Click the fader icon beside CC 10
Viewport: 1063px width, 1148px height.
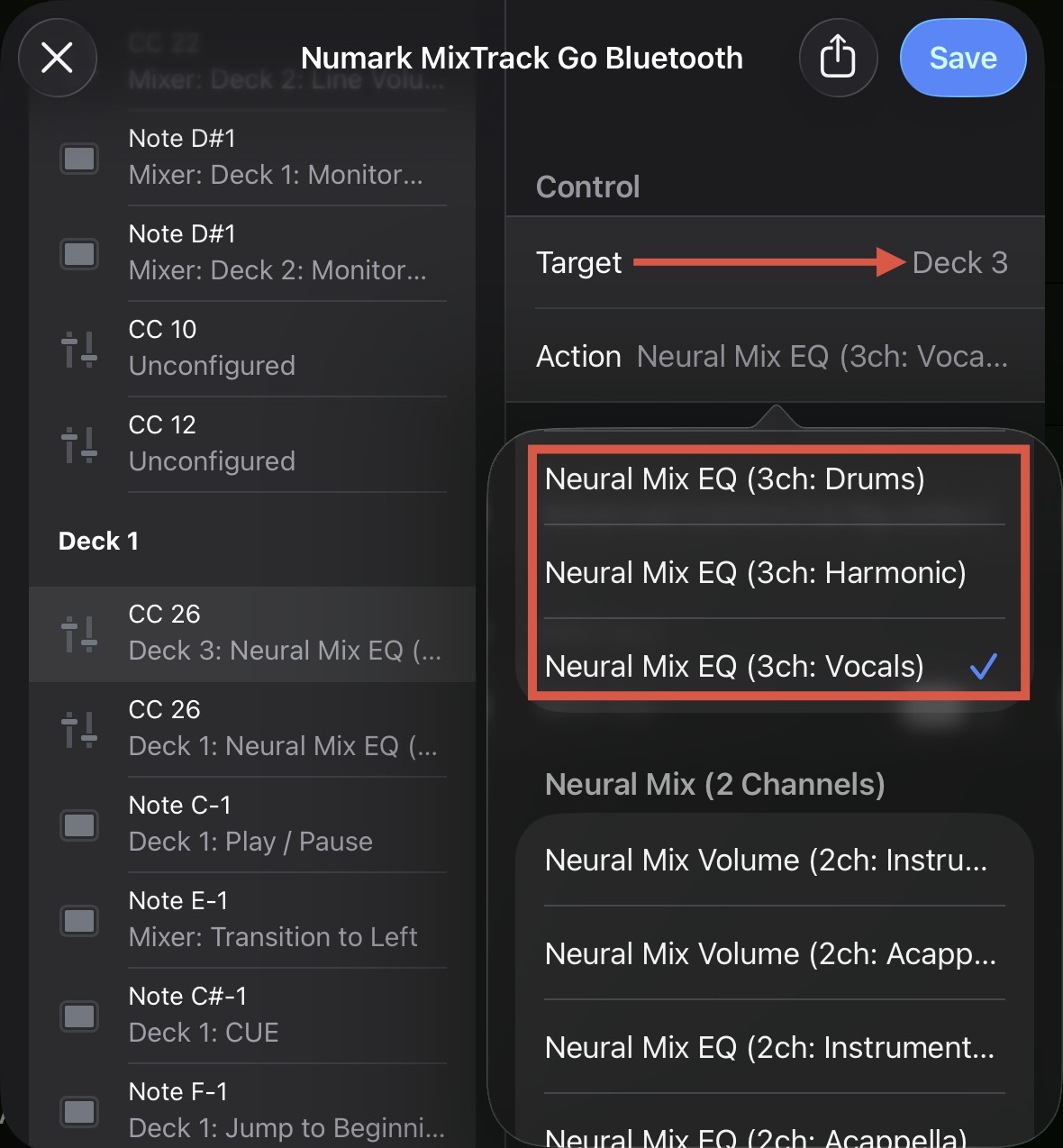[x=79, y=349]
